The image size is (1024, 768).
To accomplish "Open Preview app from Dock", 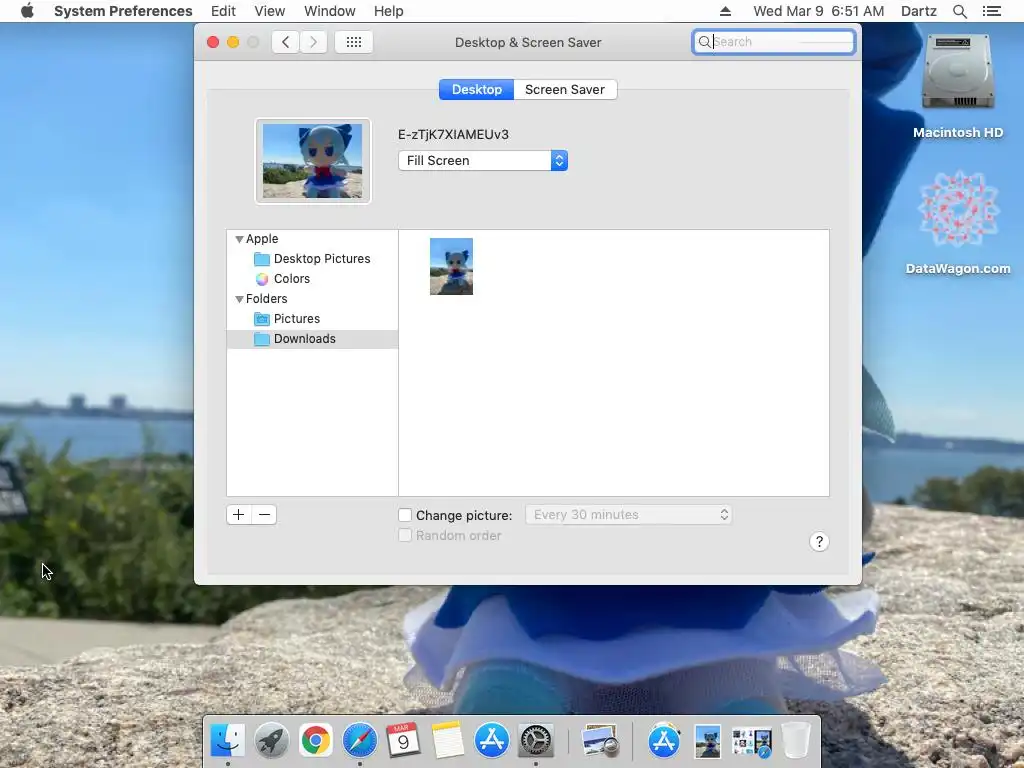I will click(x=600, y=741).
